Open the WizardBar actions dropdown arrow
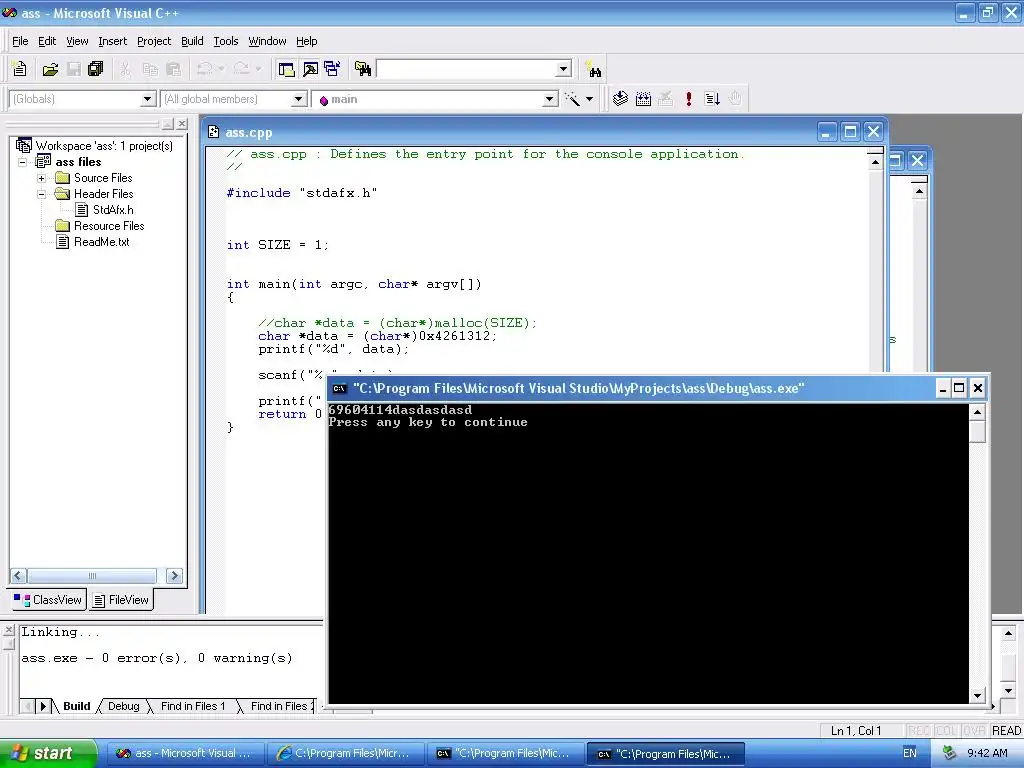The image size is (1024, 768). [589, 99]
